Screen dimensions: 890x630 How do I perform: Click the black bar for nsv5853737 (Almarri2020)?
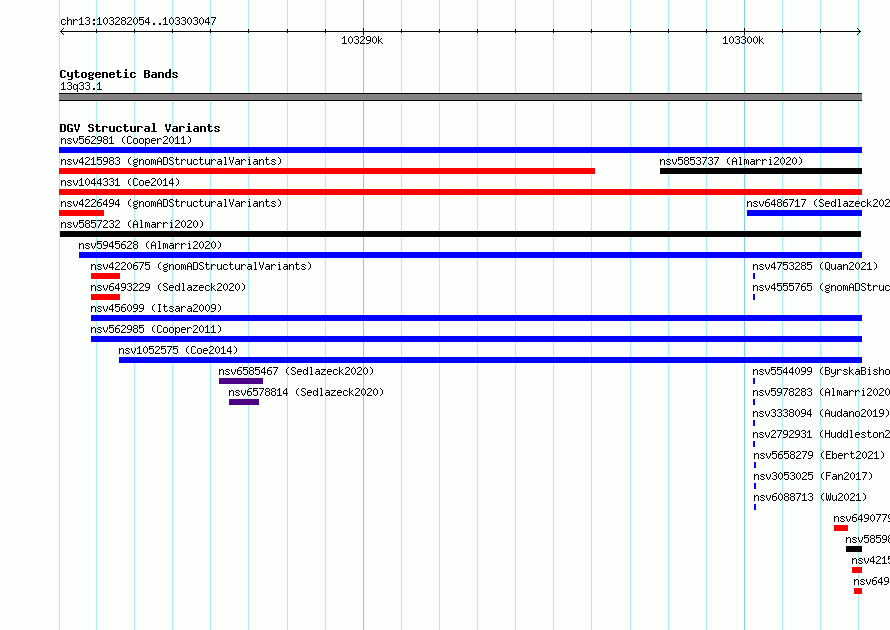(761, 171)
